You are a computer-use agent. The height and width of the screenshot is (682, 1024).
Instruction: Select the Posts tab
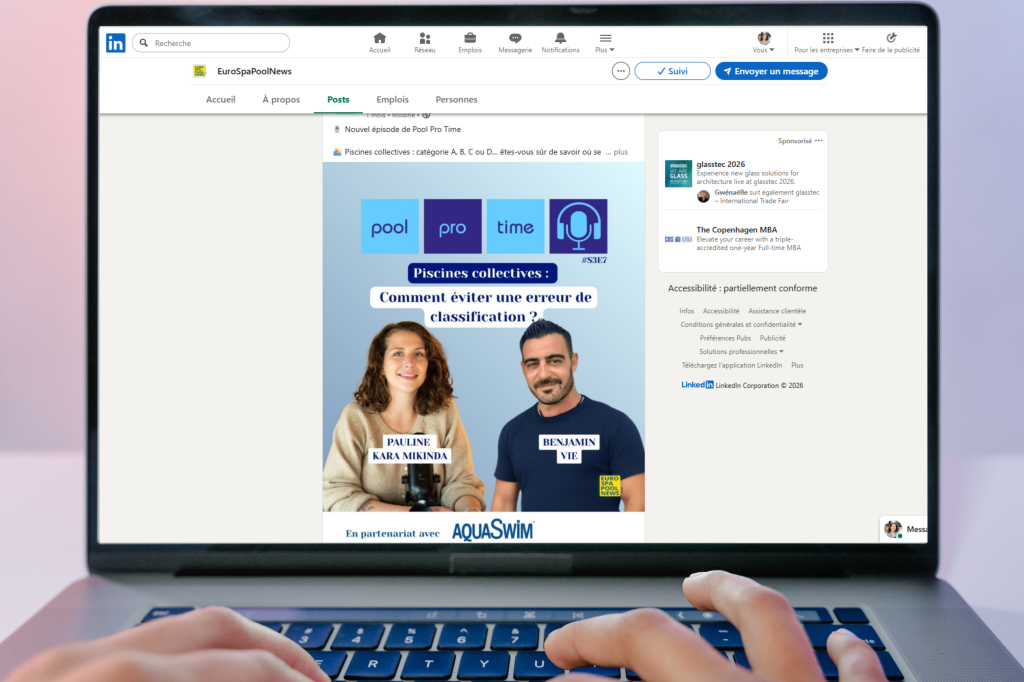coord(338,99)
